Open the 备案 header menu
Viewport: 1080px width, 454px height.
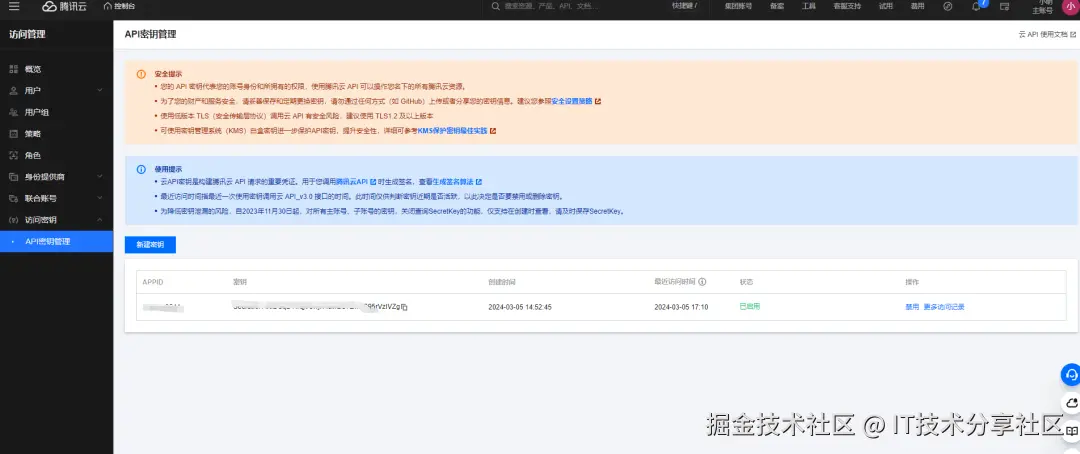pos(776,6)
